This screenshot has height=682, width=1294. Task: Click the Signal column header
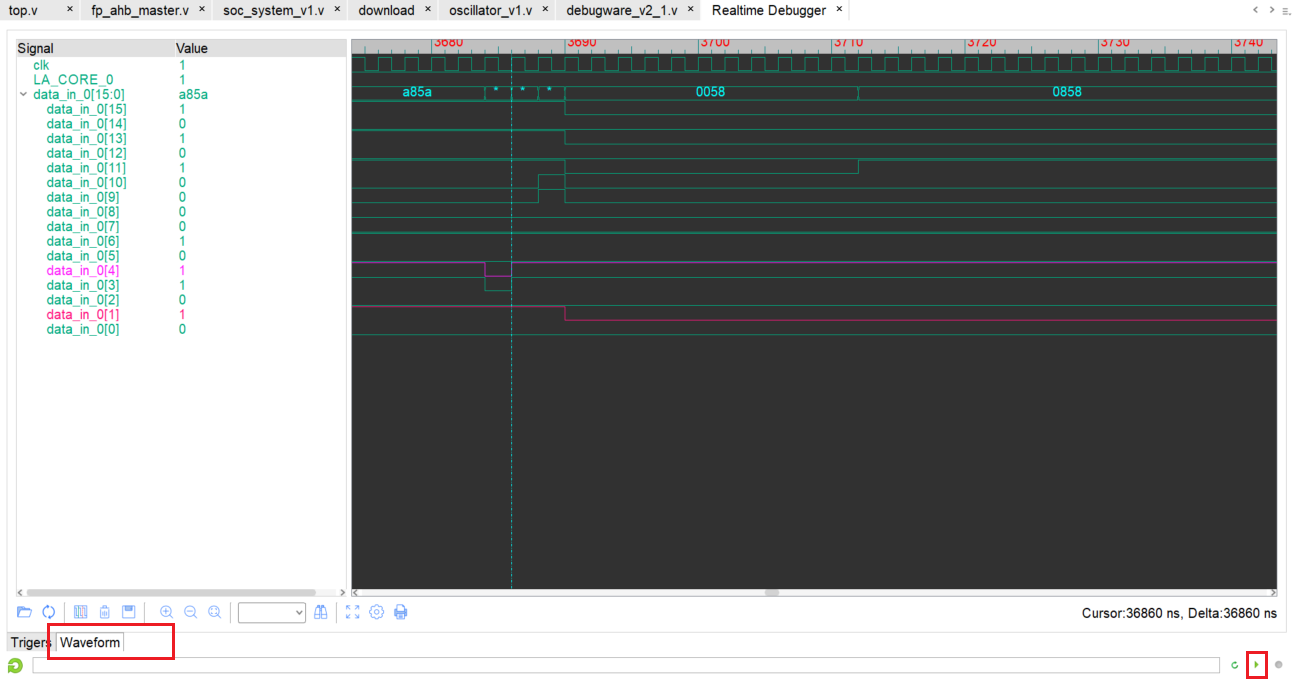pos(36,48)
